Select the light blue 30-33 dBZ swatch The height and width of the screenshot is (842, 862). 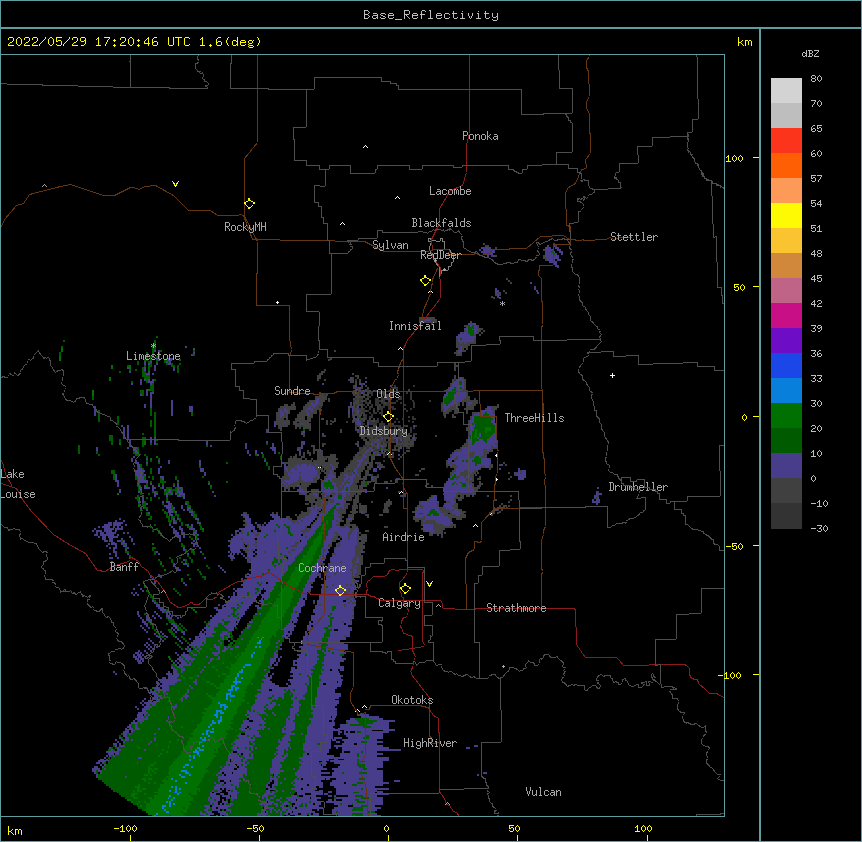point(786,390)
